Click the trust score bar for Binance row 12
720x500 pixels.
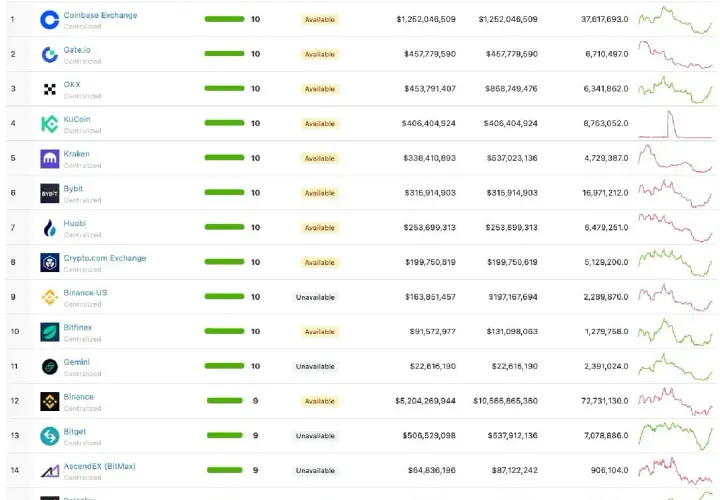[225, 401]
